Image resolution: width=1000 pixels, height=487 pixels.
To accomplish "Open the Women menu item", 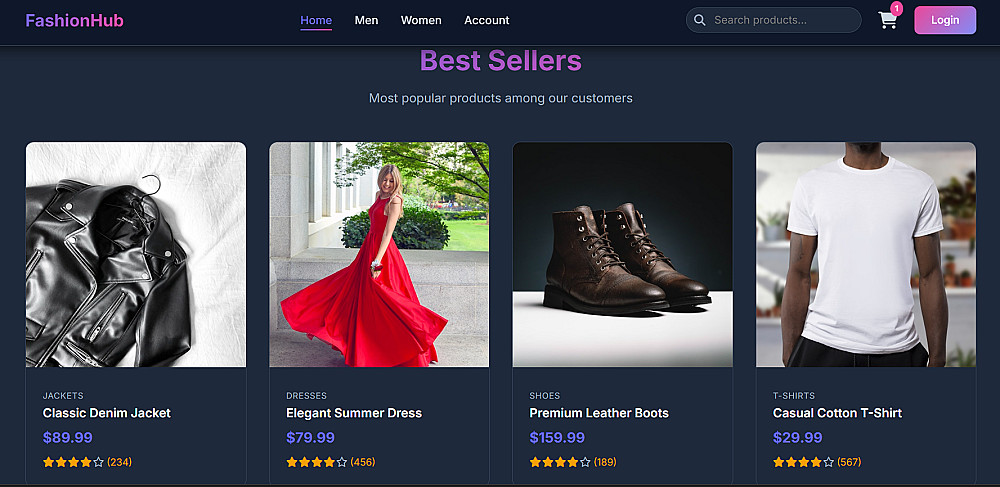I will click(421, 20).
